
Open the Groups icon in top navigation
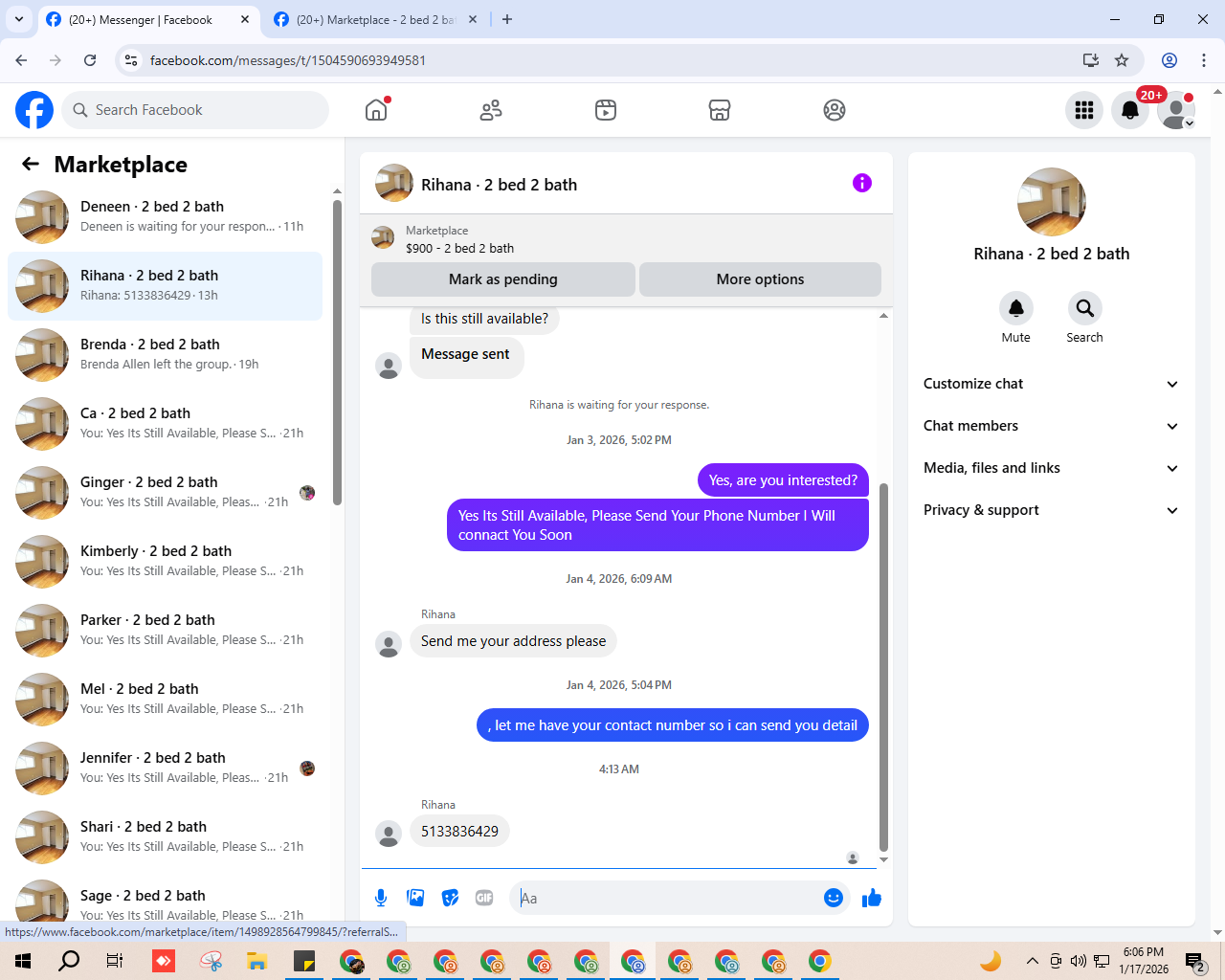[835, 110]
